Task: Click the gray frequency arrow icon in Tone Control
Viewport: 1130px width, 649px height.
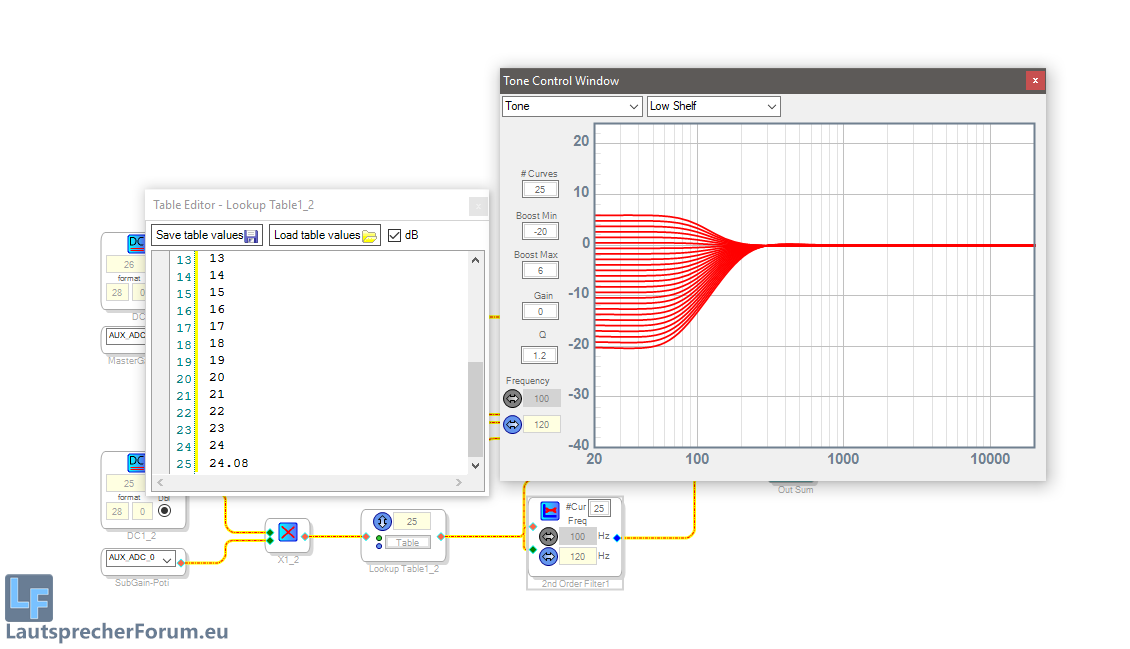Action: (x=513, y=398)
